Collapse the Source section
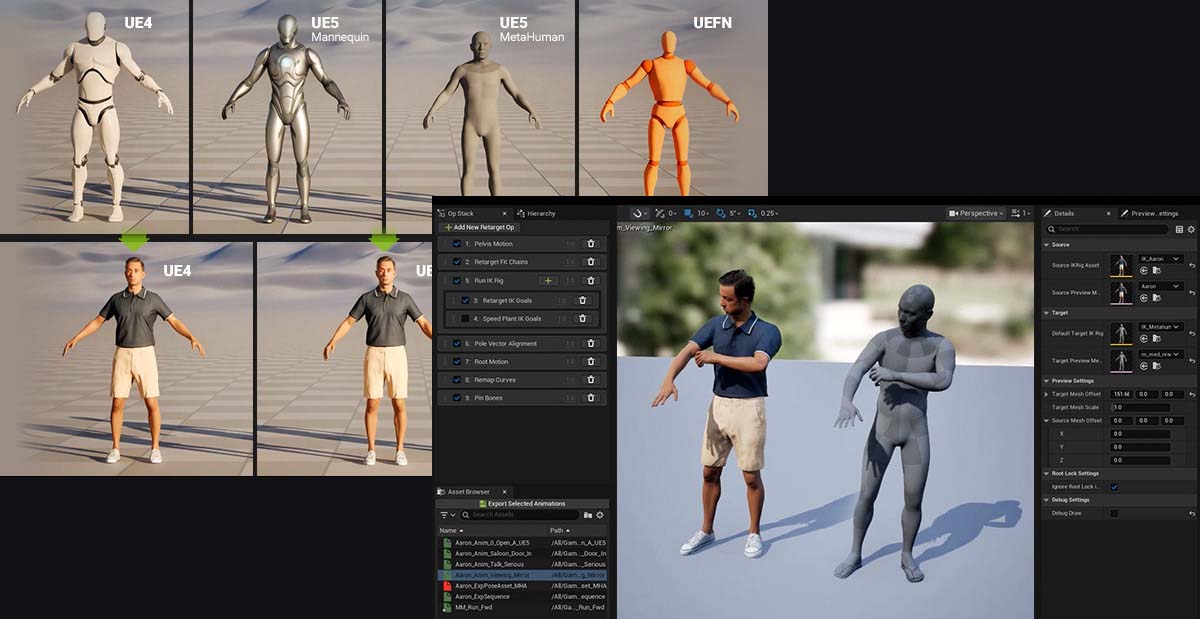This screenshot has height=619, width=1200. point(1047,244)
